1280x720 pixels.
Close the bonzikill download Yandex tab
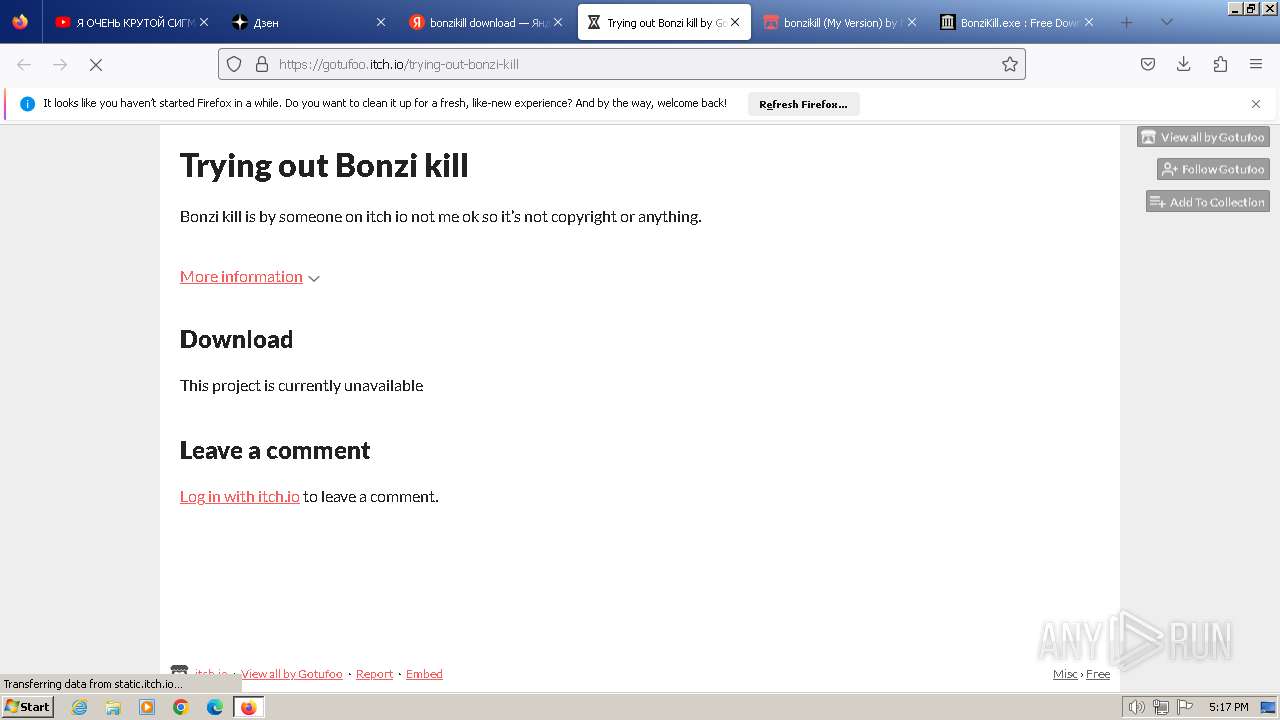(558, 22)
